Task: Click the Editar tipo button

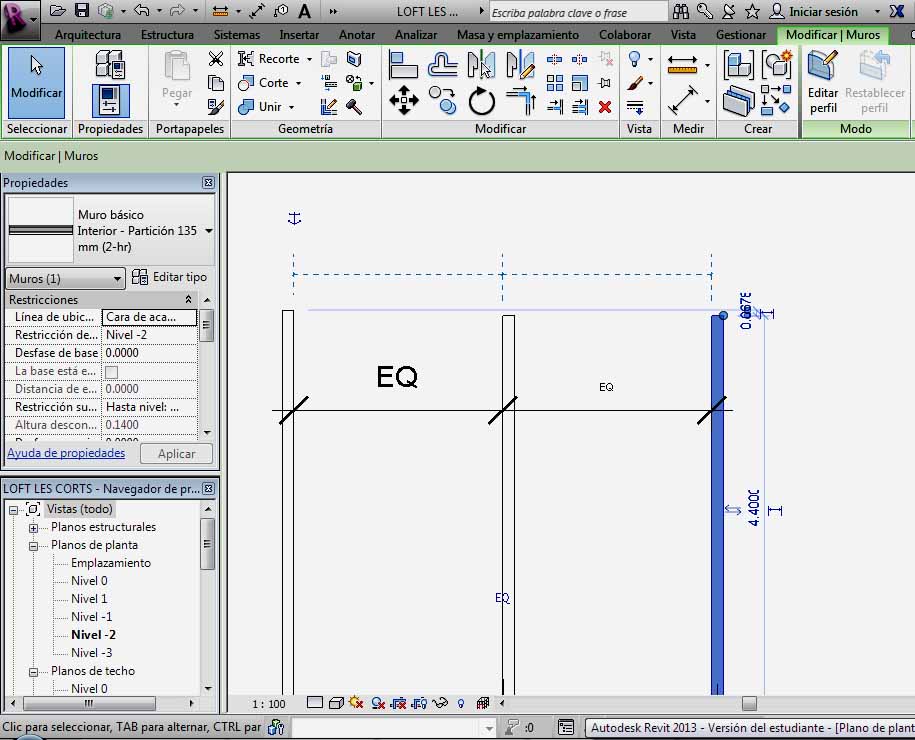Action: click(170, 277)
